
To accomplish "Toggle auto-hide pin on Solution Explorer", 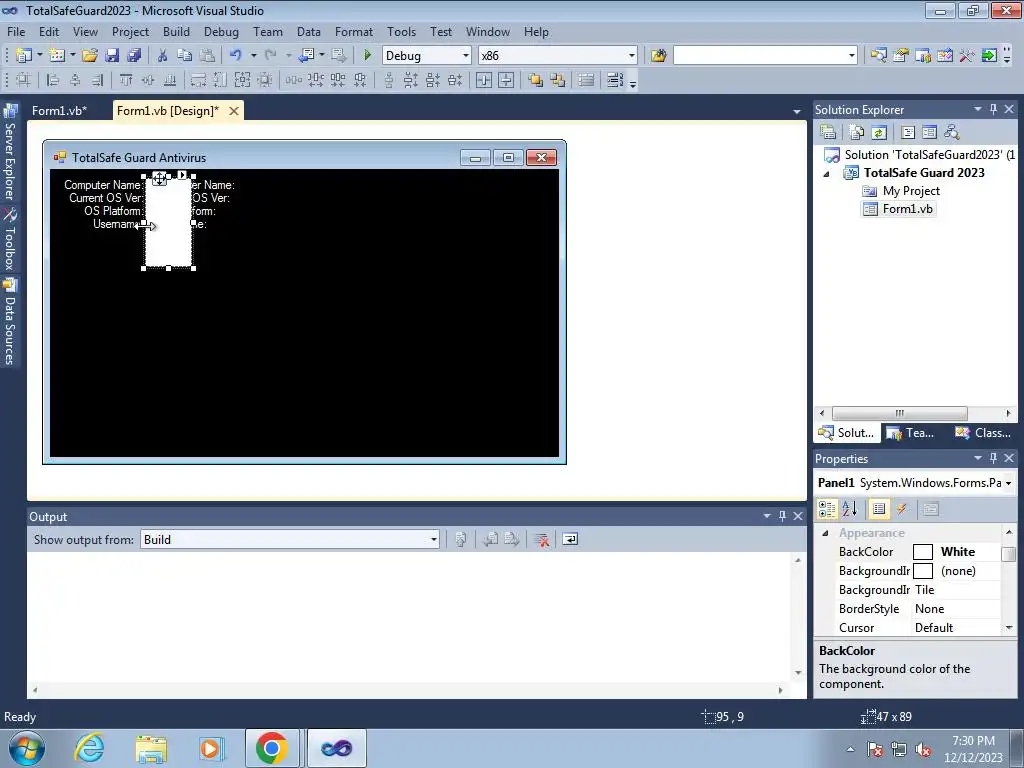I will [993, 109].
